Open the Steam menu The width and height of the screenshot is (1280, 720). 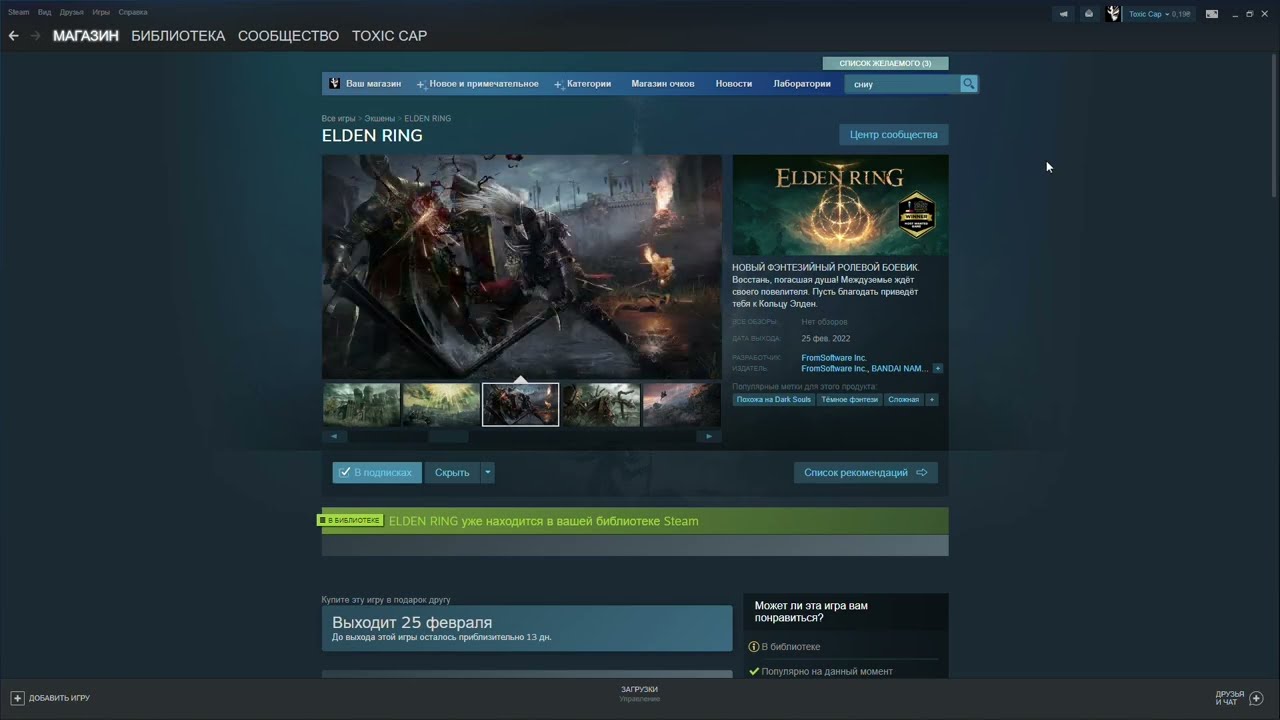(x=19, y=12)
